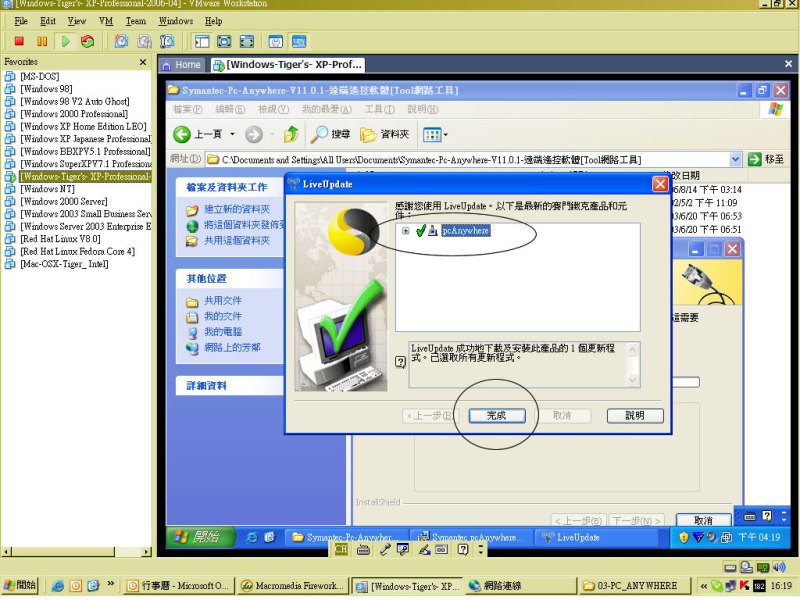Click description box scroll down arrow
800x600 pixels.
(633, 379)
